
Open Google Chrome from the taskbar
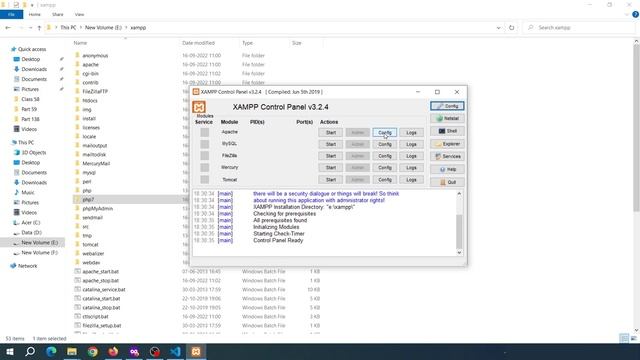click(x=93, y=351)
